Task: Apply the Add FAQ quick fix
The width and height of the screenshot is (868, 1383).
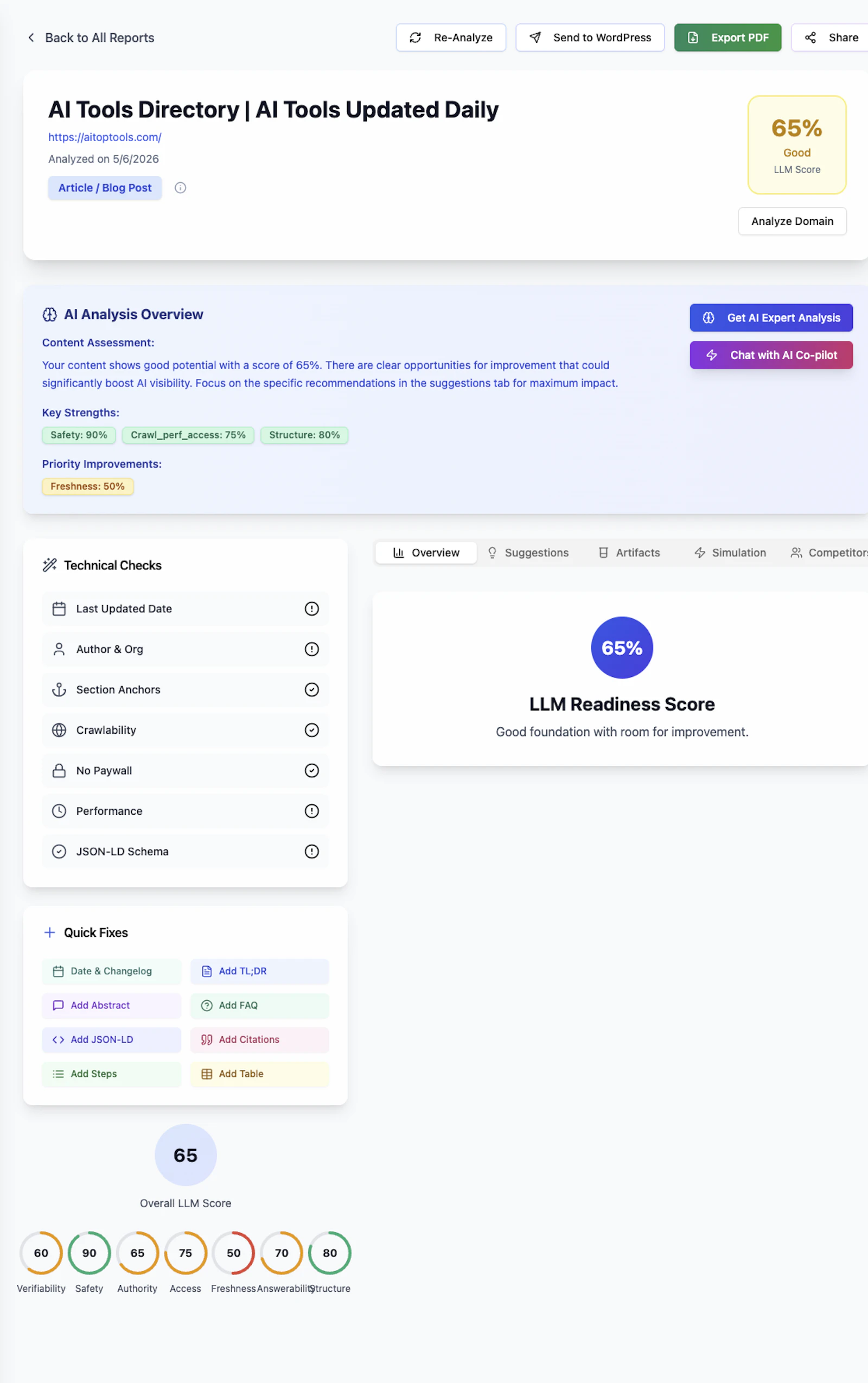Action: [259, 1005]
